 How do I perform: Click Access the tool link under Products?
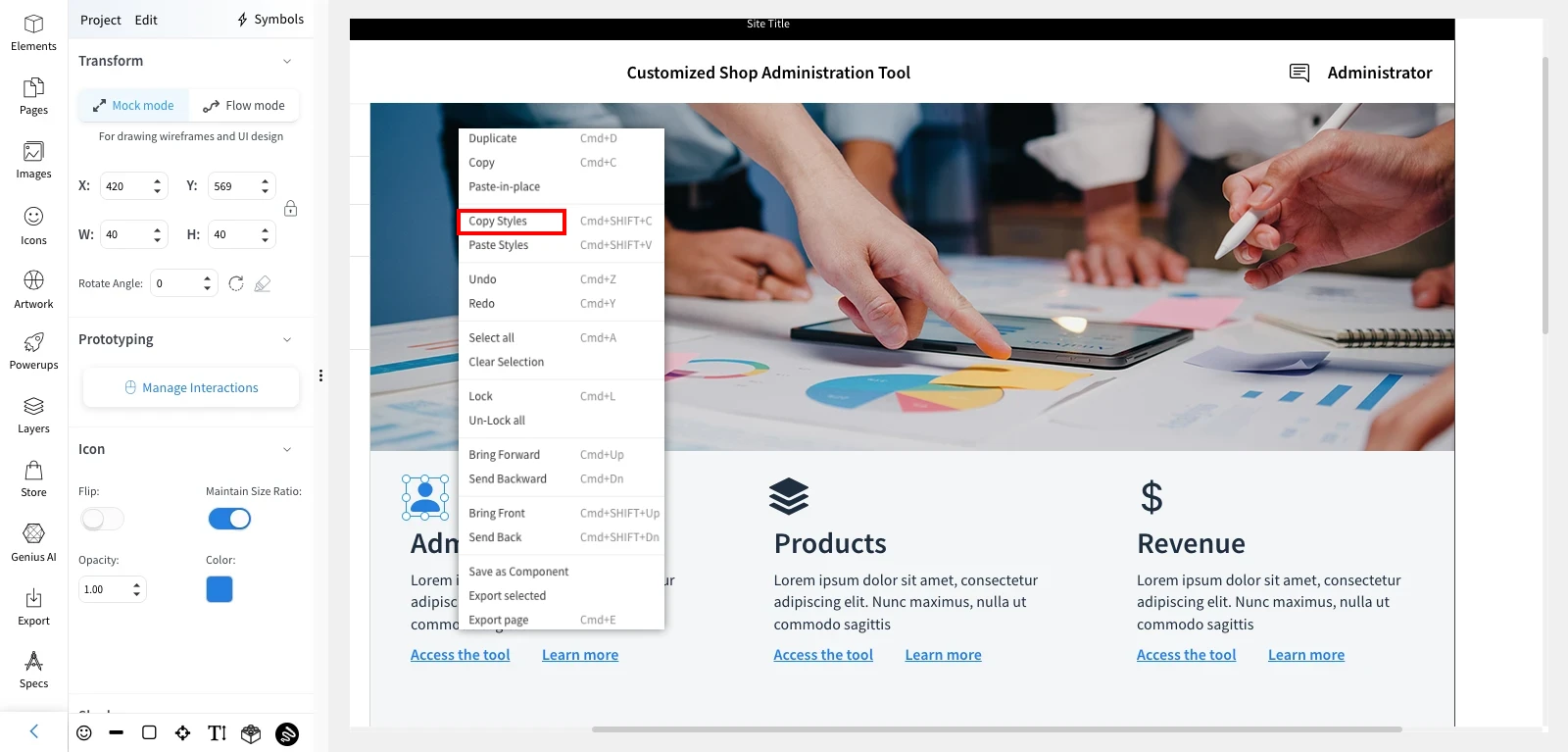pyautogui.click(x=823, y=655)
